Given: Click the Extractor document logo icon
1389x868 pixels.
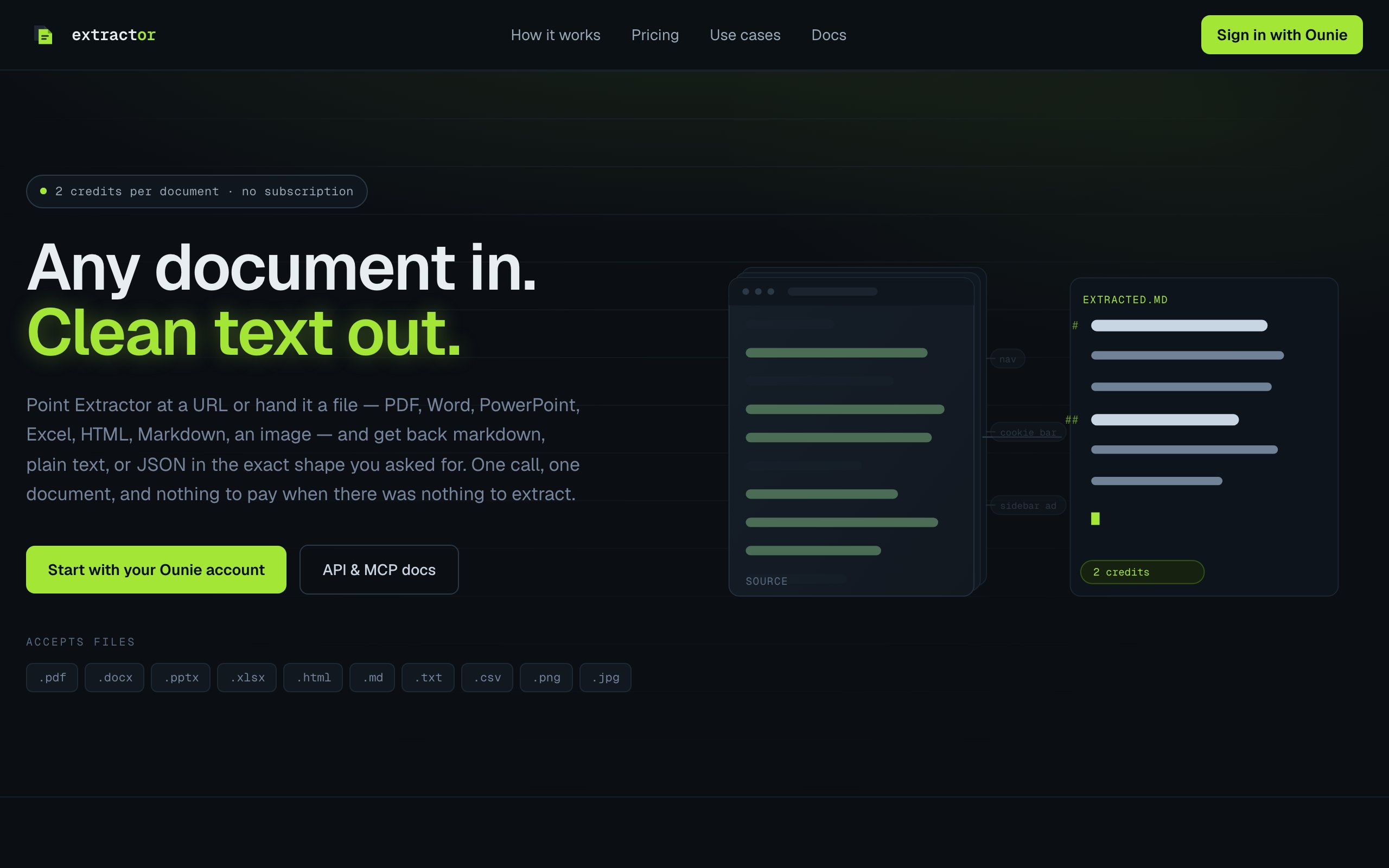Looking at the screenshot, I should coord(43,35).
